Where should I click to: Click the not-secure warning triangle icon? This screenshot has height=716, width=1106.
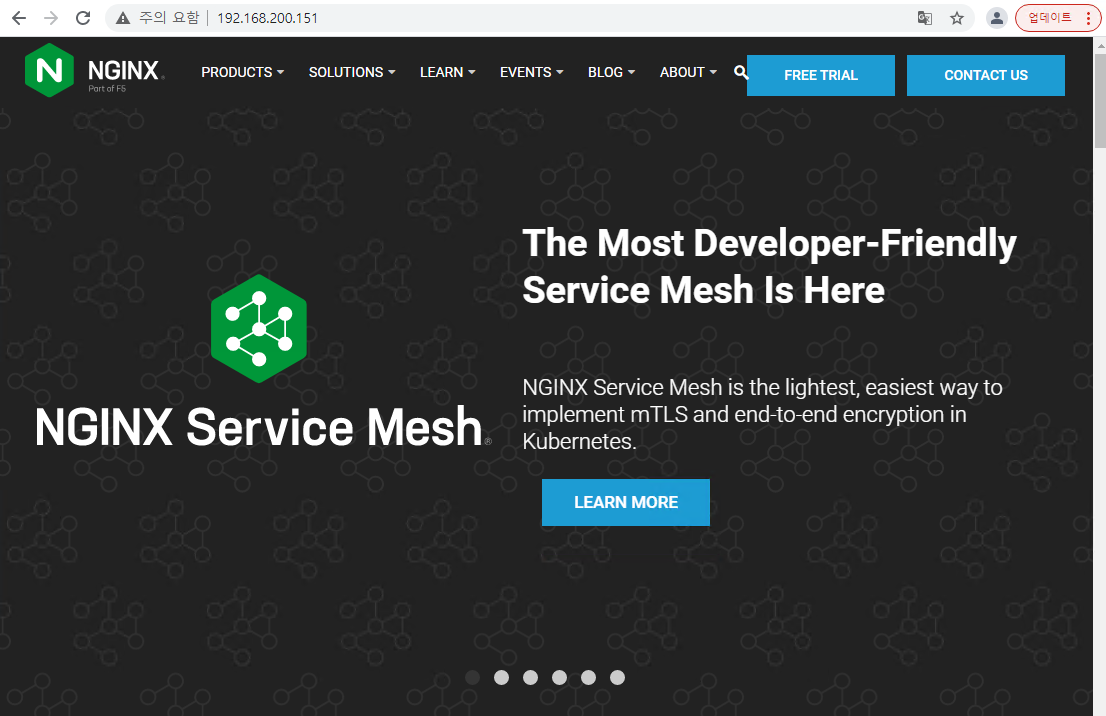[x=123, y=18]
